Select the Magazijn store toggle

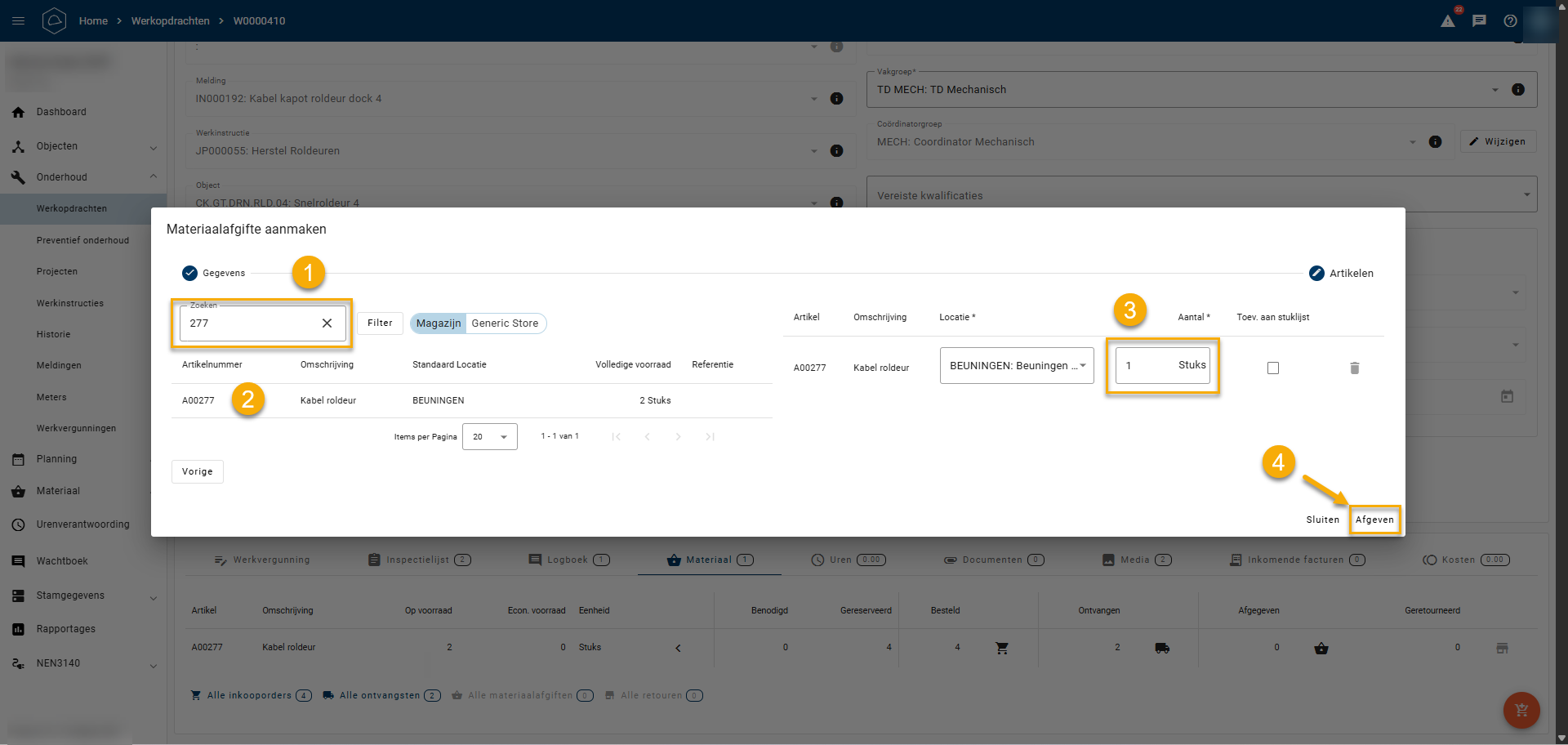coord(438,323)
